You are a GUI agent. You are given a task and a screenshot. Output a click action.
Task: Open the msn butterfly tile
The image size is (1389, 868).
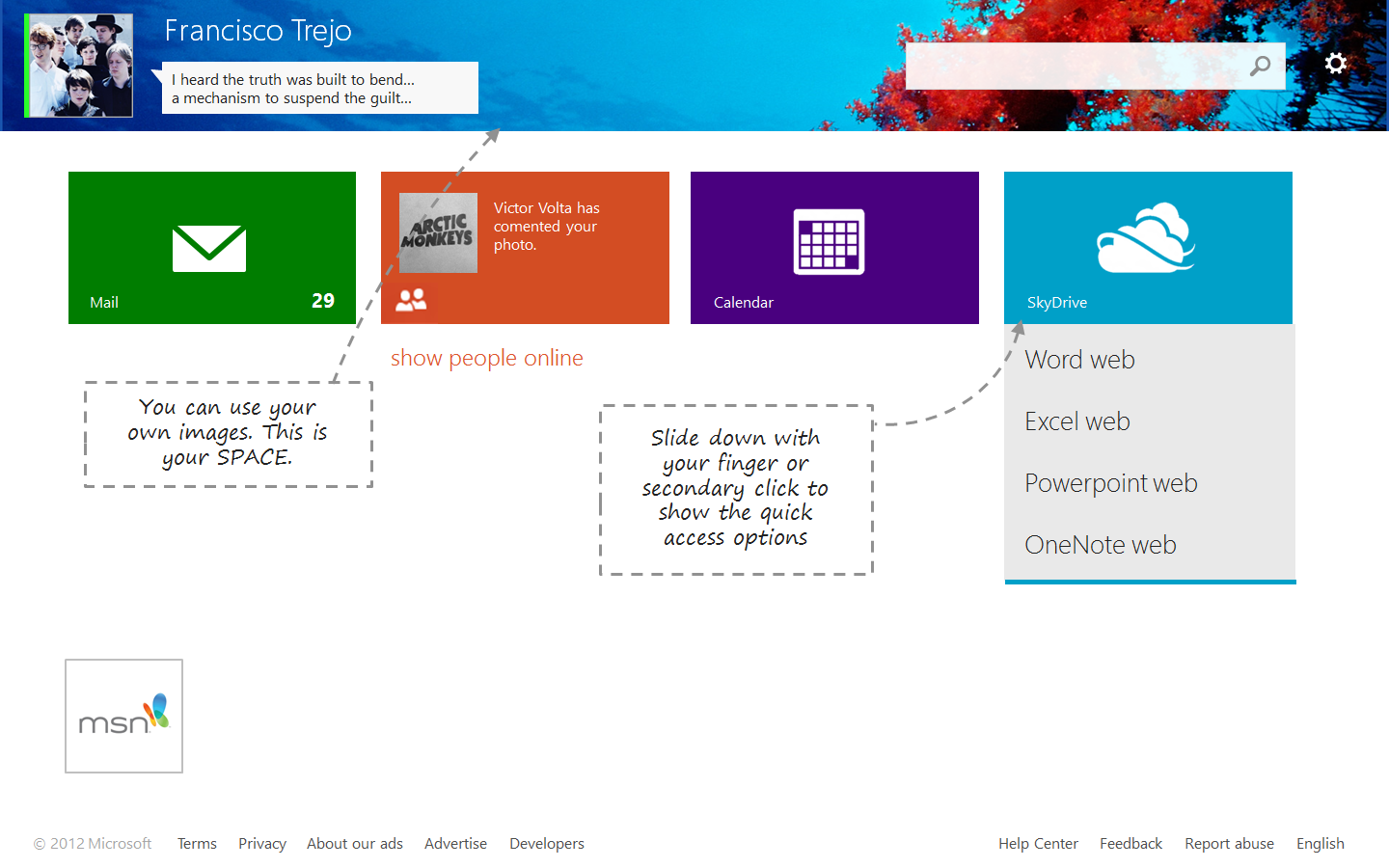point(123,716)
